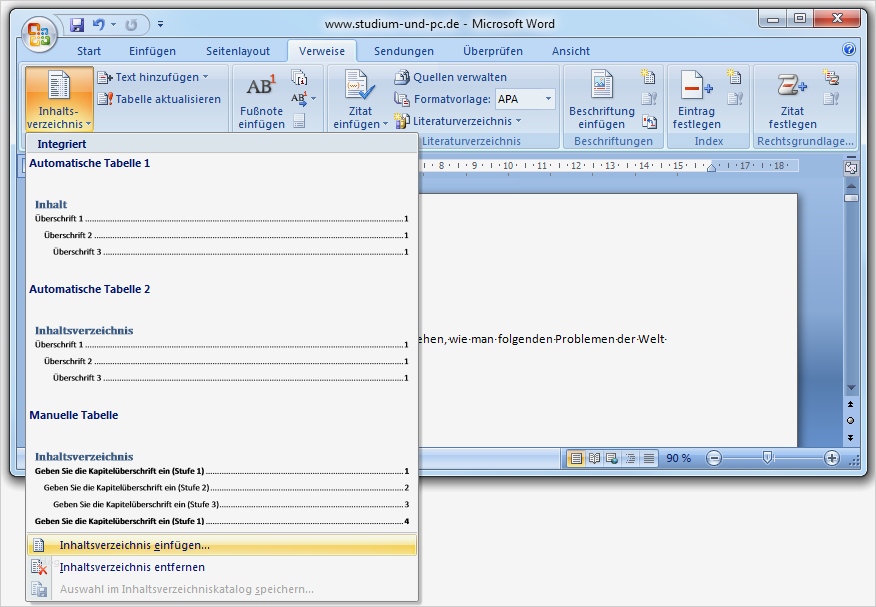Viewport: 876px width, 607px height.
Task: Click the Abbildungsverzeichnis einfügen icon
Action: 646,76
